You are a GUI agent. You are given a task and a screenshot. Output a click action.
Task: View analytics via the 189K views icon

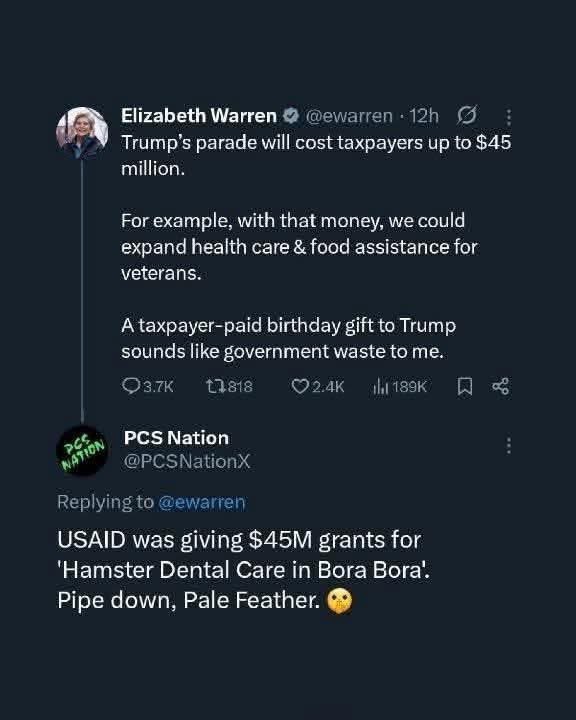pos(380,386)
